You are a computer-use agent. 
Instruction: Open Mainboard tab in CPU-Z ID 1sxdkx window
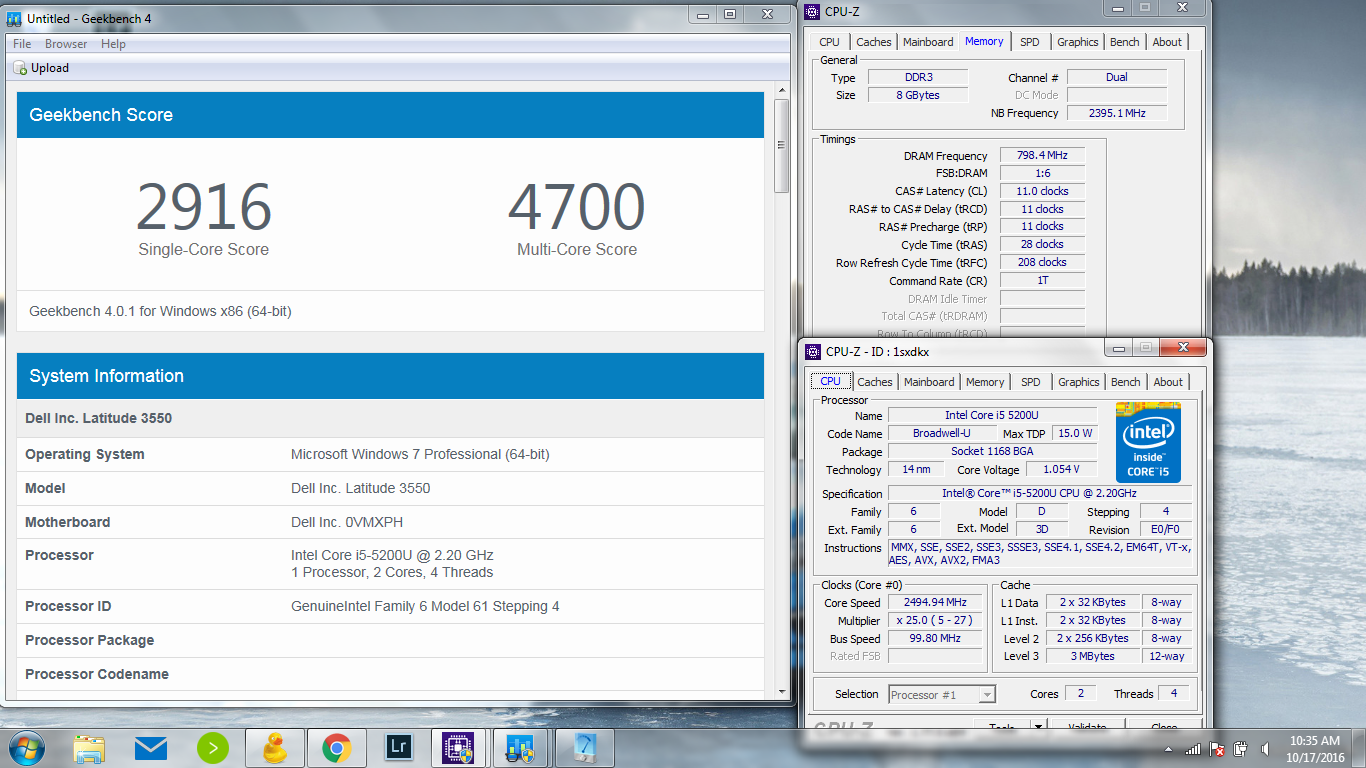click(929, 382)
